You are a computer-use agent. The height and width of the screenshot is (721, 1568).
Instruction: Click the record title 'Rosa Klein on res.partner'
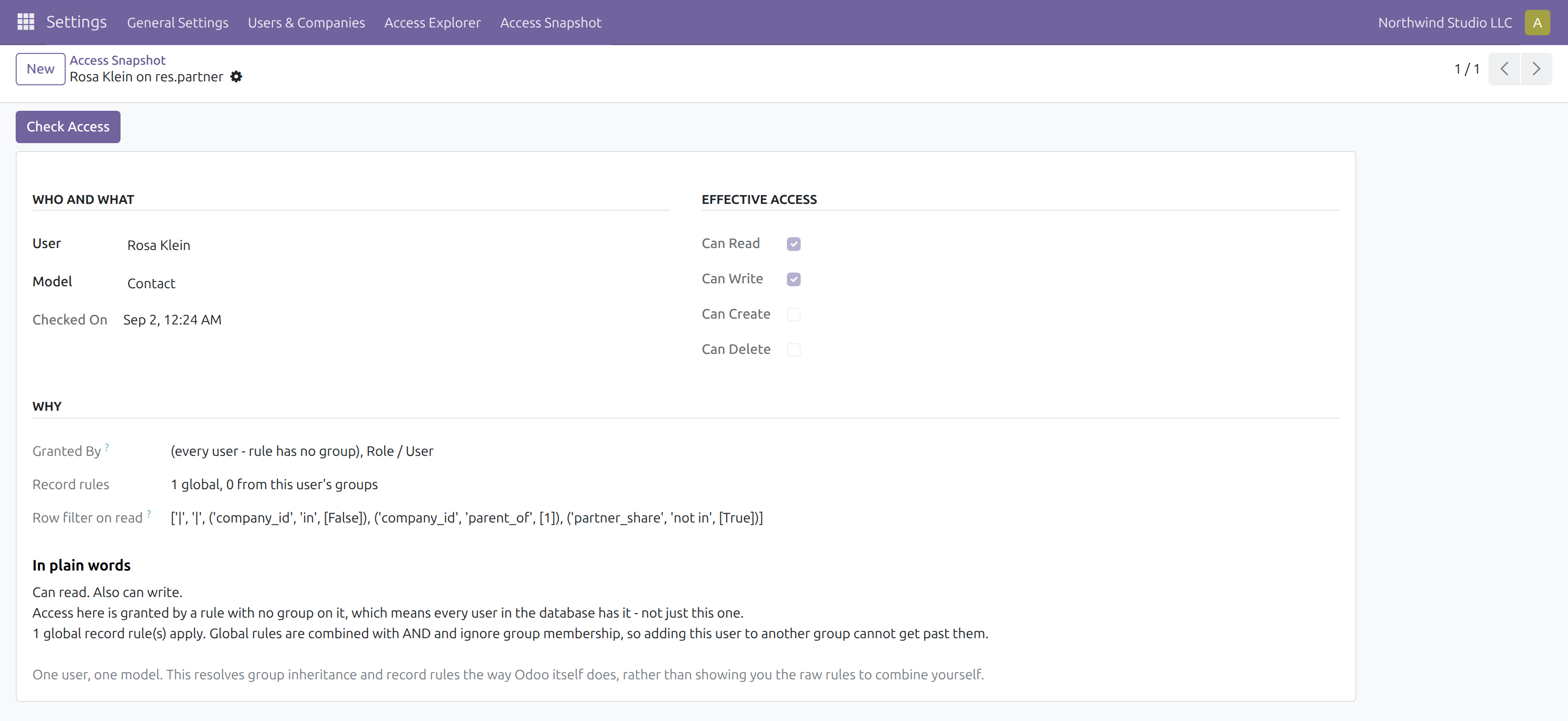tap(146, 77)
